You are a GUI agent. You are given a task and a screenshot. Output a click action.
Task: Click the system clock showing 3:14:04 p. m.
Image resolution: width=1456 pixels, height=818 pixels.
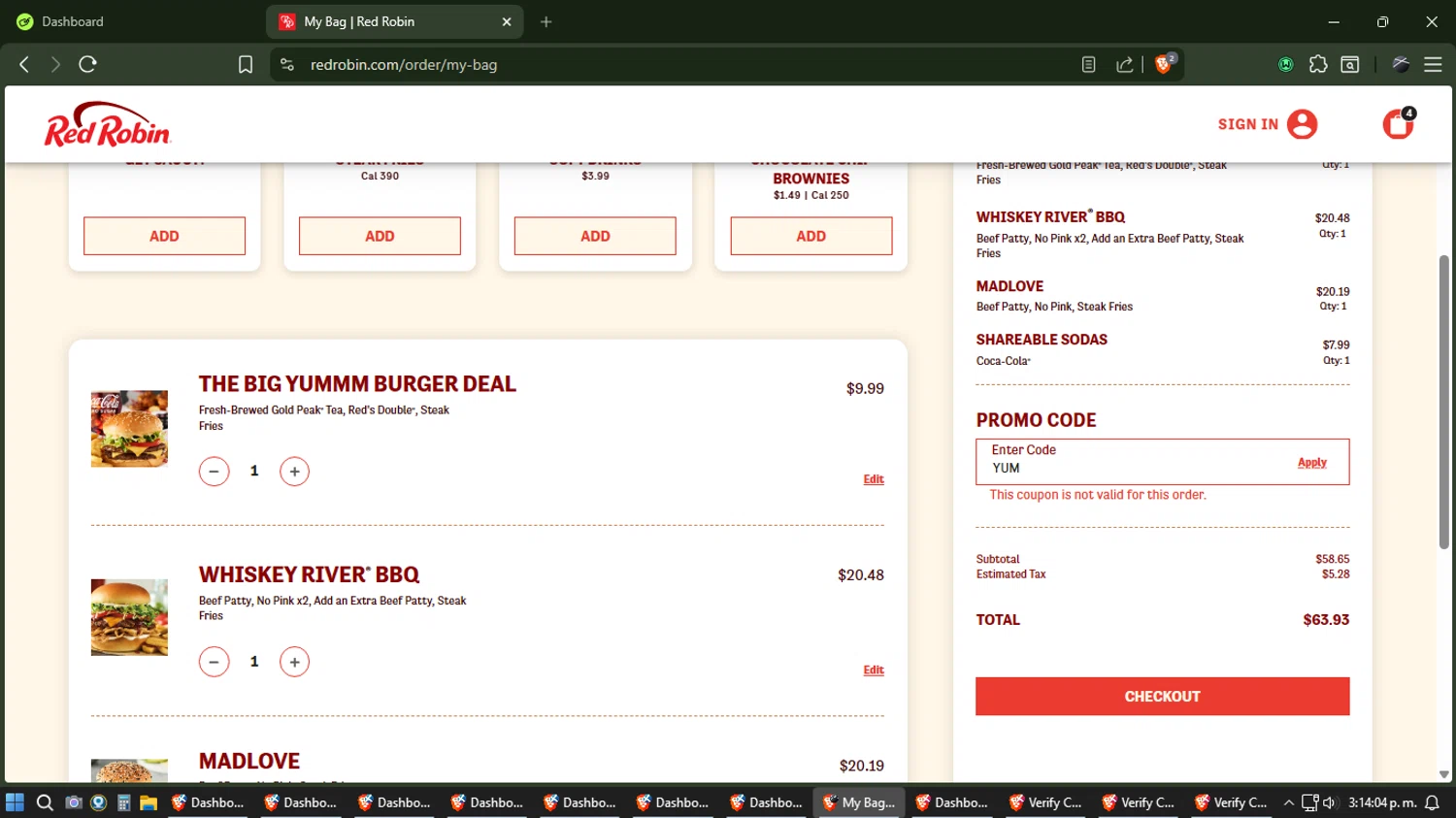pyautogui.click(x=1382, y=802)
